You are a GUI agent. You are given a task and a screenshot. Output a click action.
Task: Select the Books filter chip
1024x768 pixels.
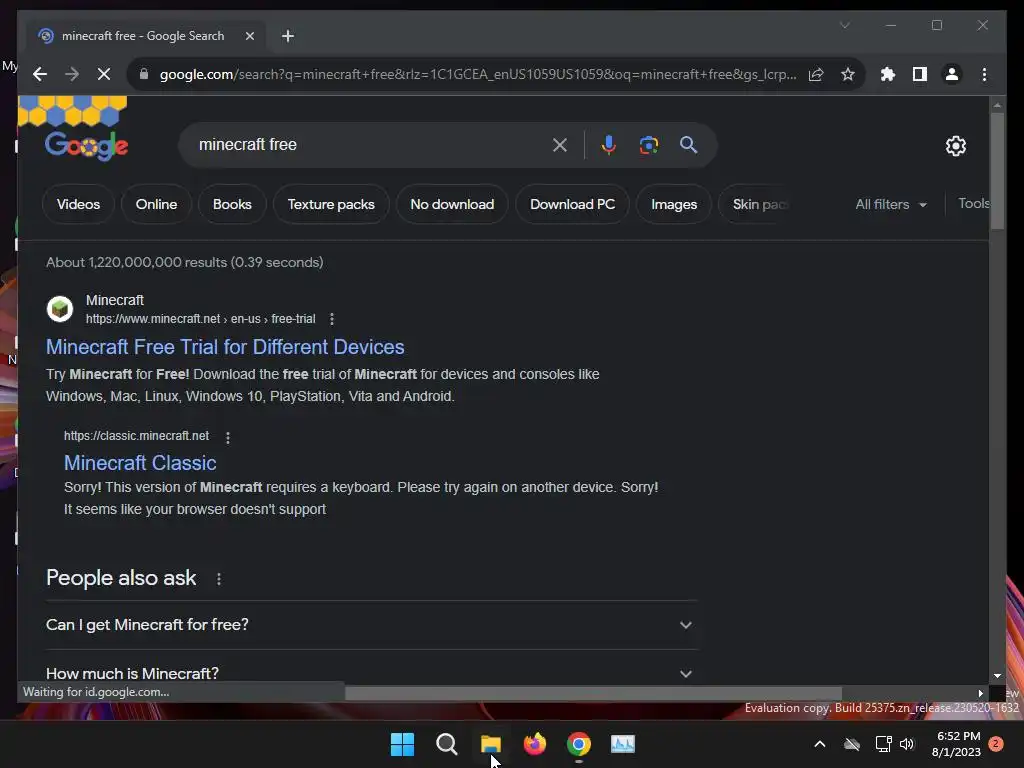232,204
